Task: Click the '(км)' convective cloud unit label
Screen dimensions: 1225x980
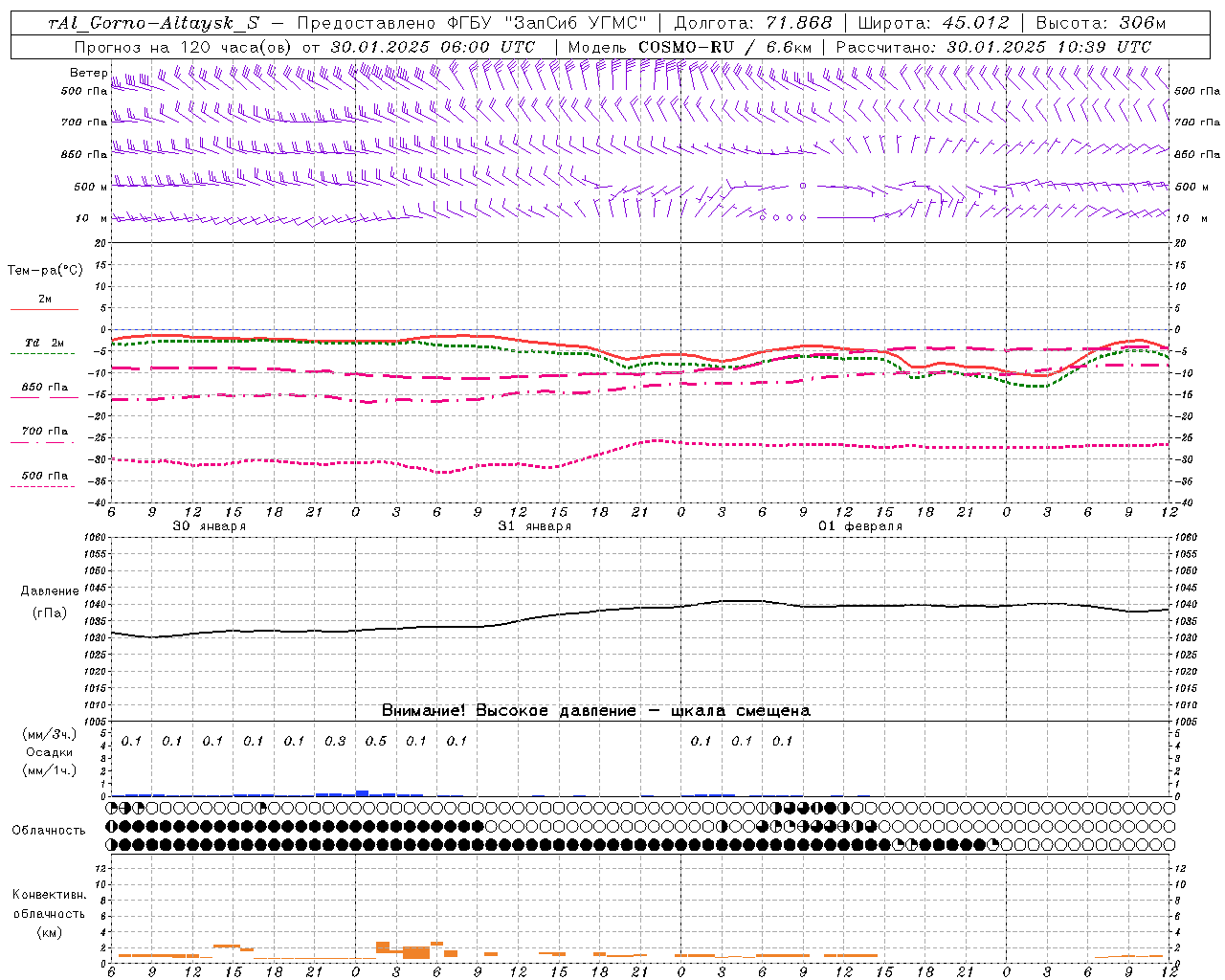Action: tap(49, 932)
